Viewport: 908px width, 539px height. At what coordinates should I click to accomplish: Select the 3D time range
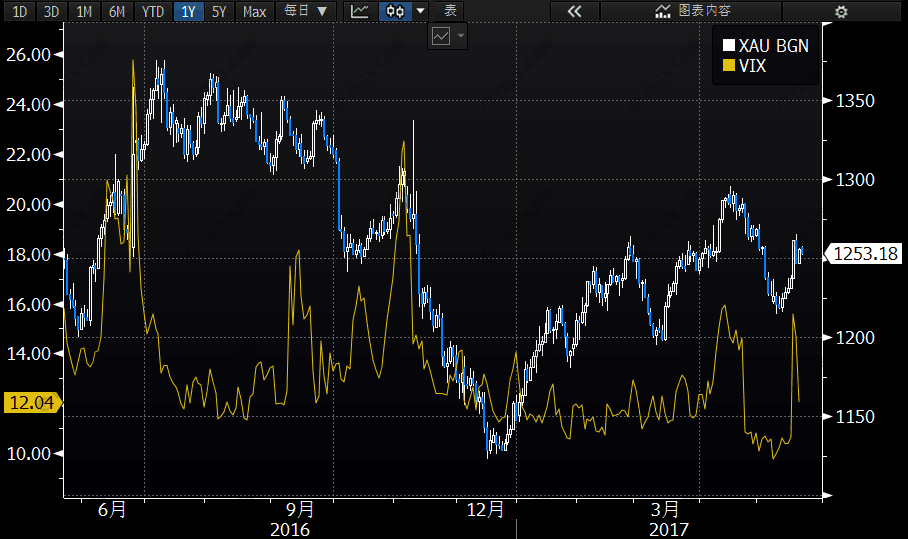pos(52,11)
